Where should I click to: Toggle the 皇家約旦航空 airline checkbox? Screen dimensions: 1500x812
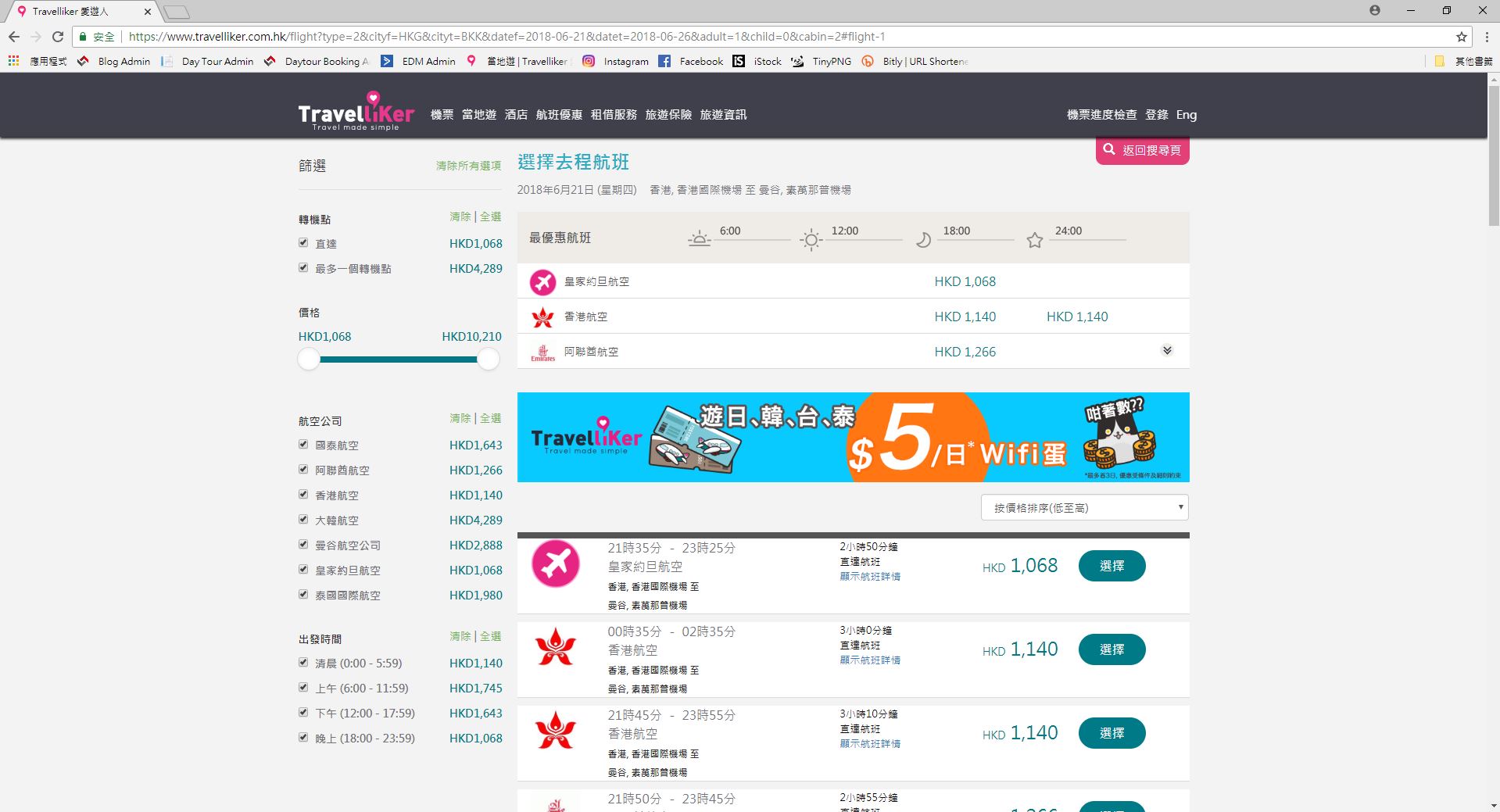pos(303,569)
